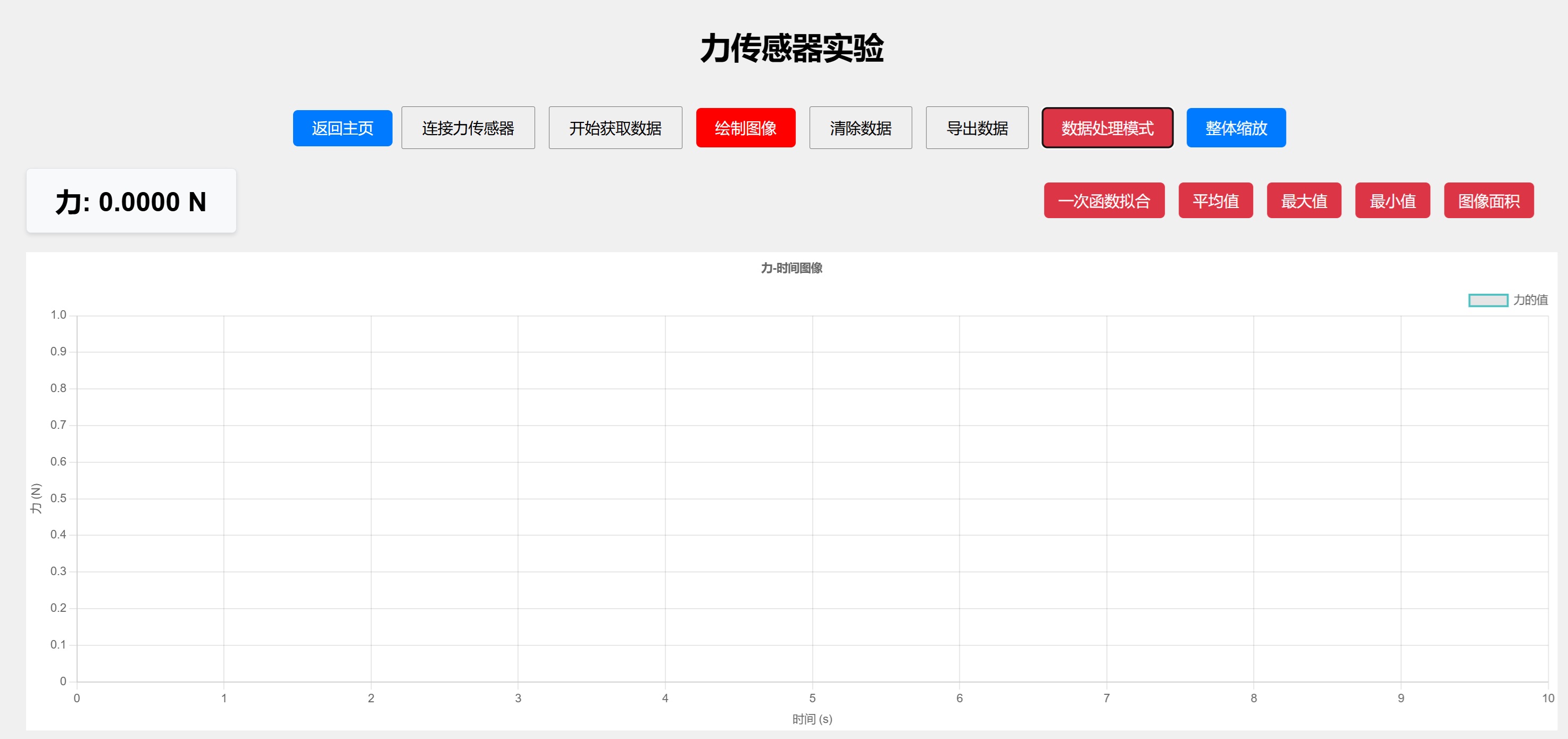This screenshot has width=1568, height=739.
Task: Click the 时间 (s) axis label
Action: (x=812, y=719)
